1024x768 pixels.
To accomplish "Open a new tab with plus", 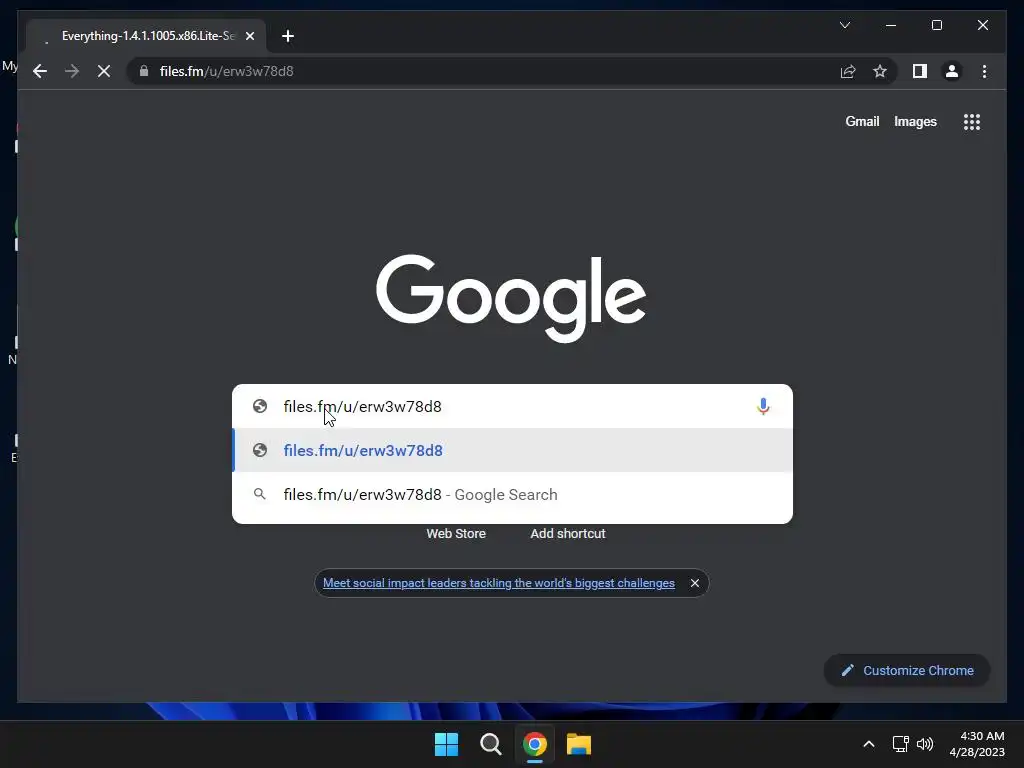I will tap(288, 36).
